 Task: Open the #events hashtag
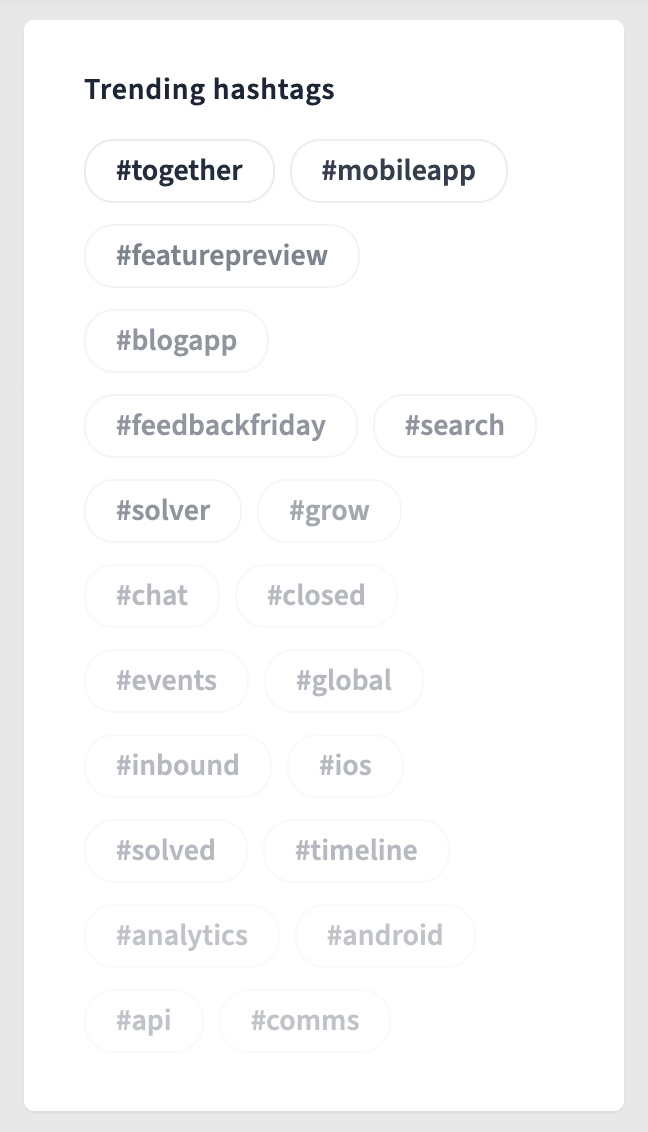(166, 680)
